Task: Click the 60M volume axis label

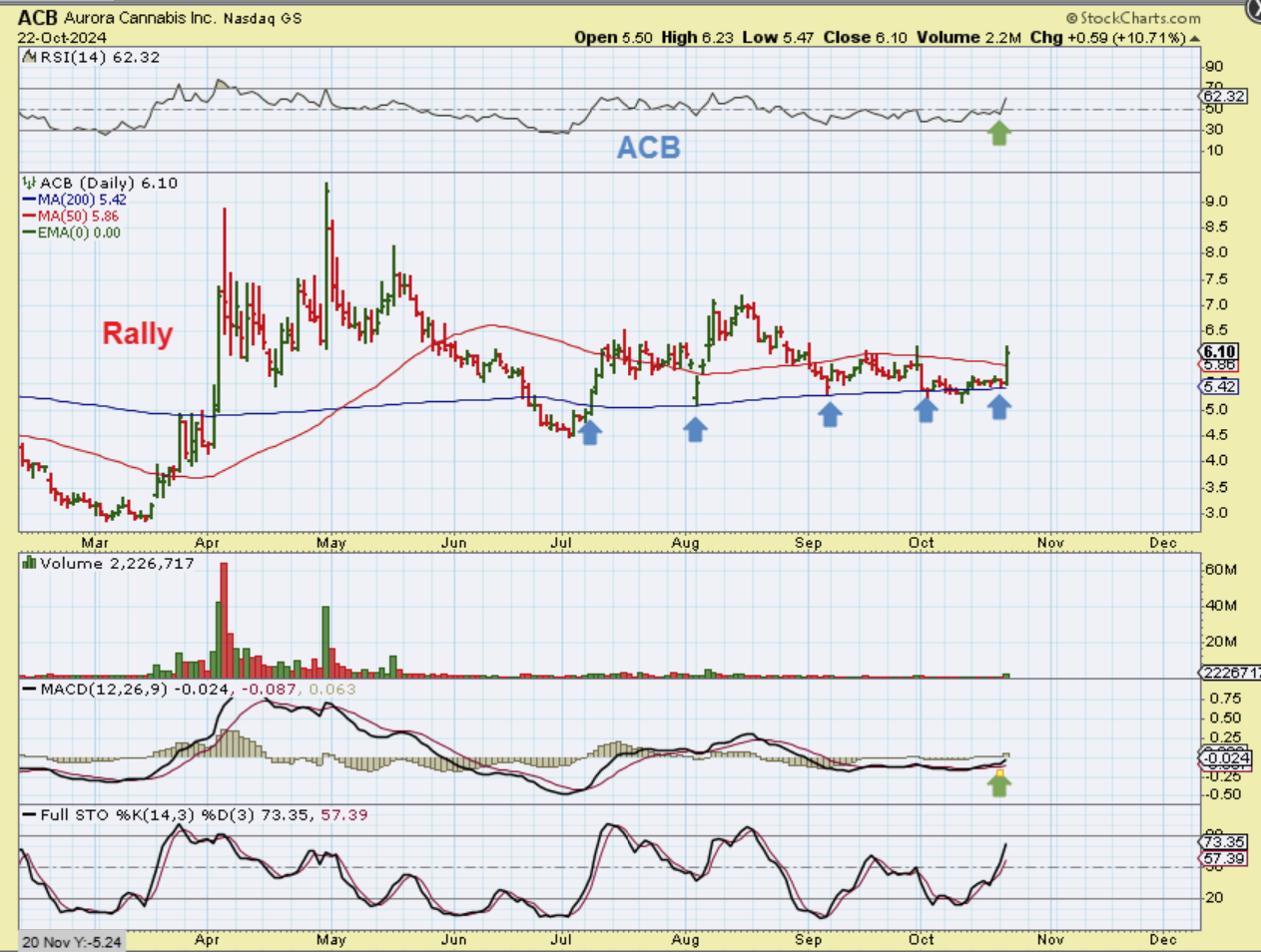Action: point(1222,570)
